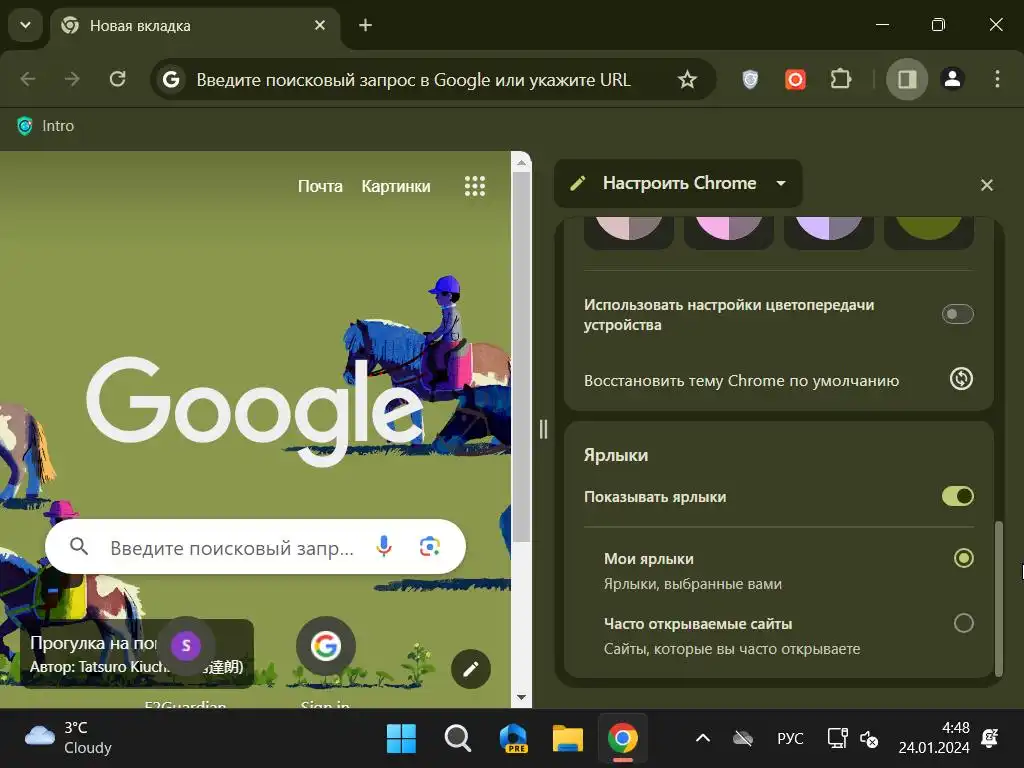Click the Google icon in the address bar
The image size is (1024, 768).
(x=171, y=80)
